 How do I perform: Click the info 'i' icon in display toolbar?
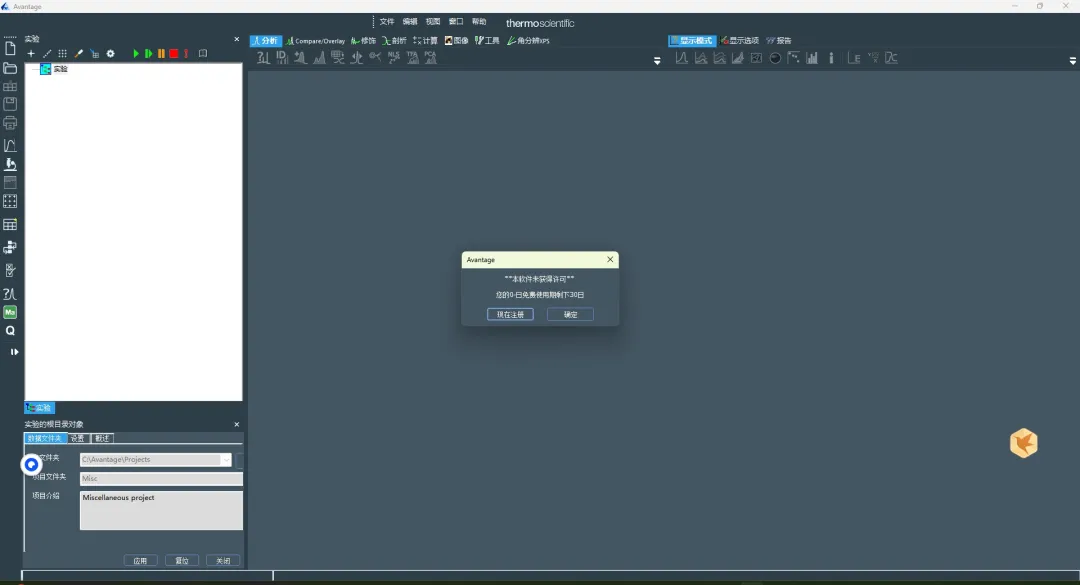point(831,59)
